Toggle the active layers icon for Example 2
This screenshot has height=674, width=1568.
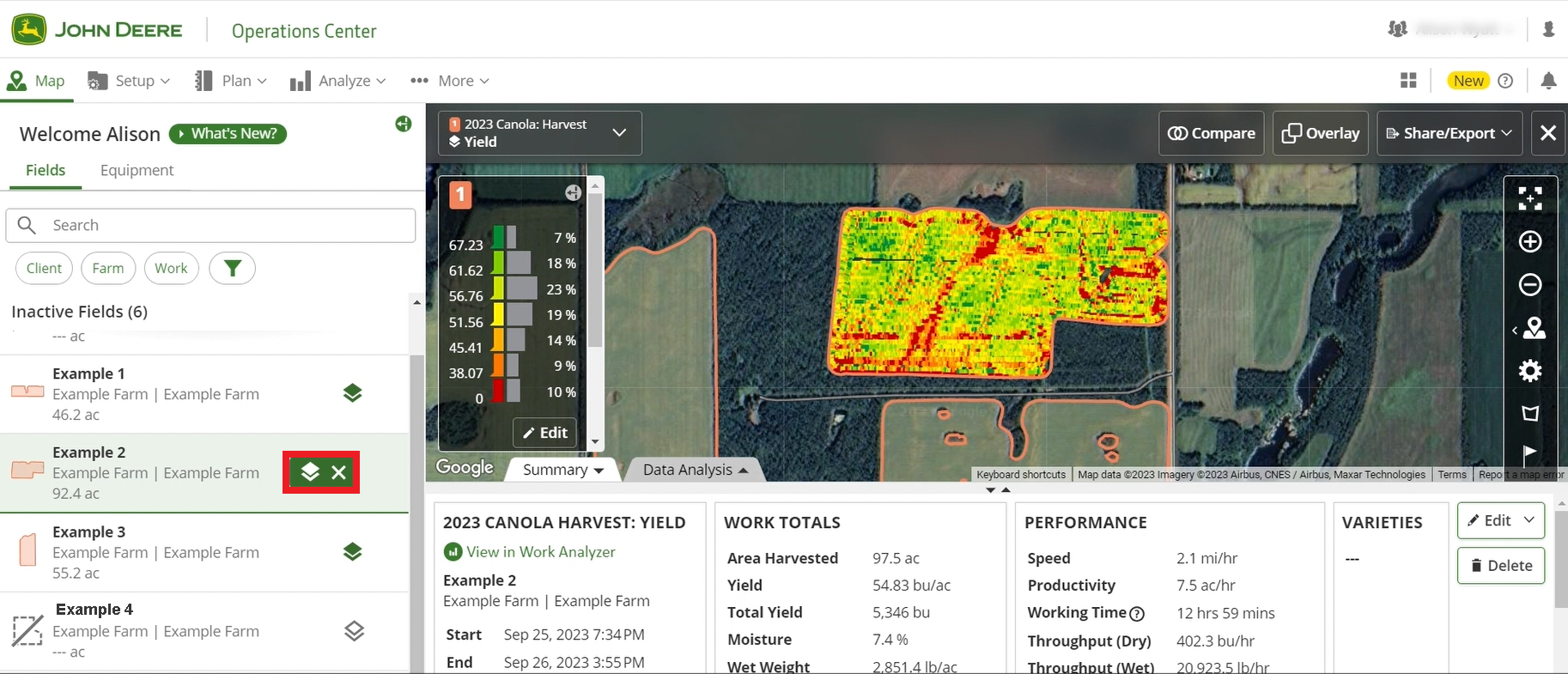pyautogui.click(x=310, y=472)
